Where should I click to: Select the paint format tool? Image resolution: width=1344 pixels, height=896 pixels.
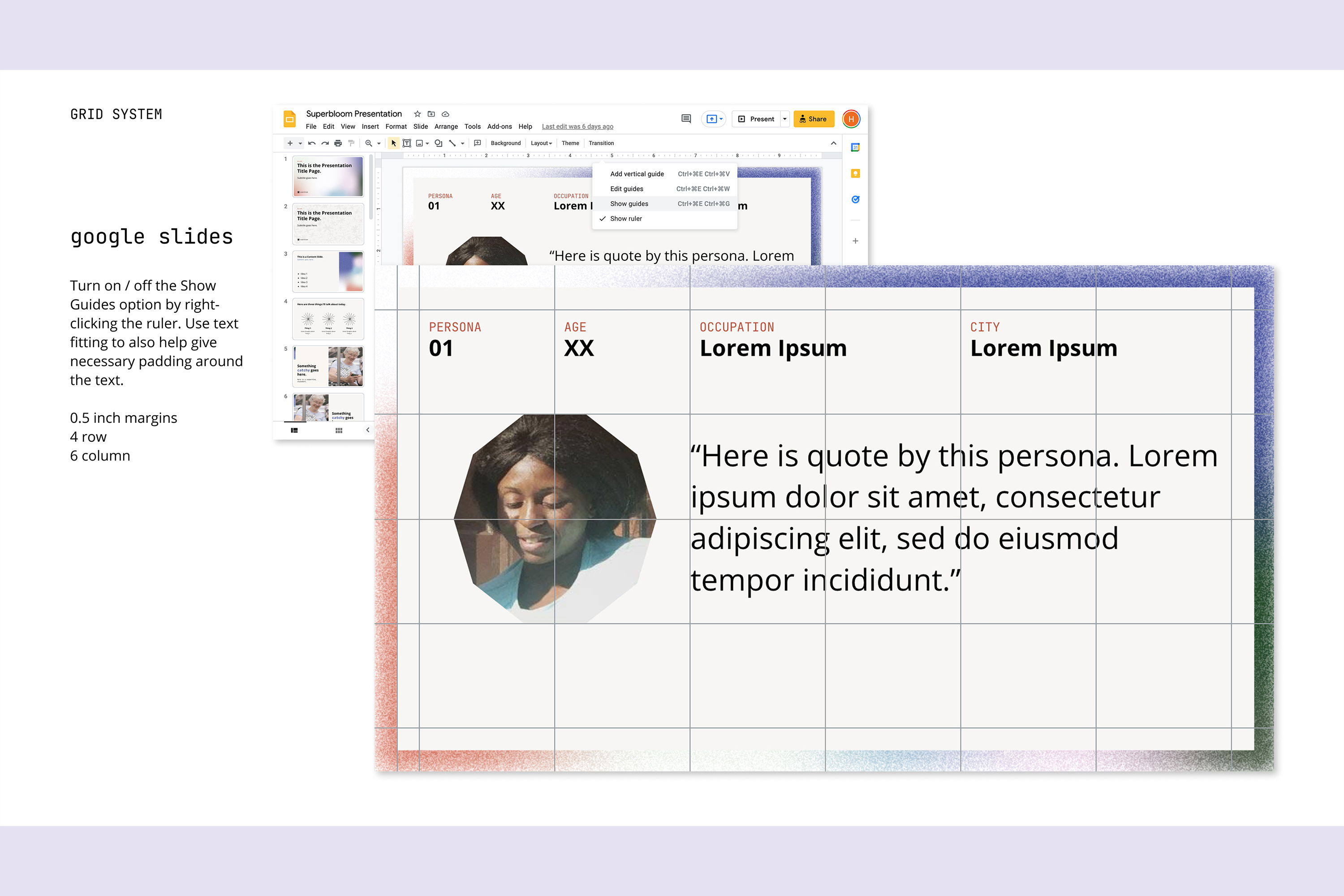[x=351, y=143]
